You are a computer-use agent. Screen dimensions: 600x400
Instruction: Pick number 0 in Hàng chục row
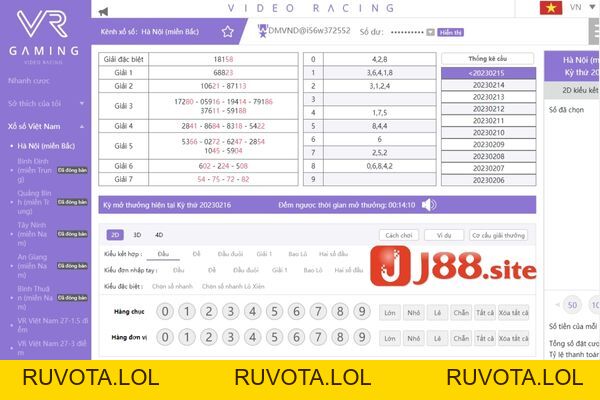click(x=165, y=312)
